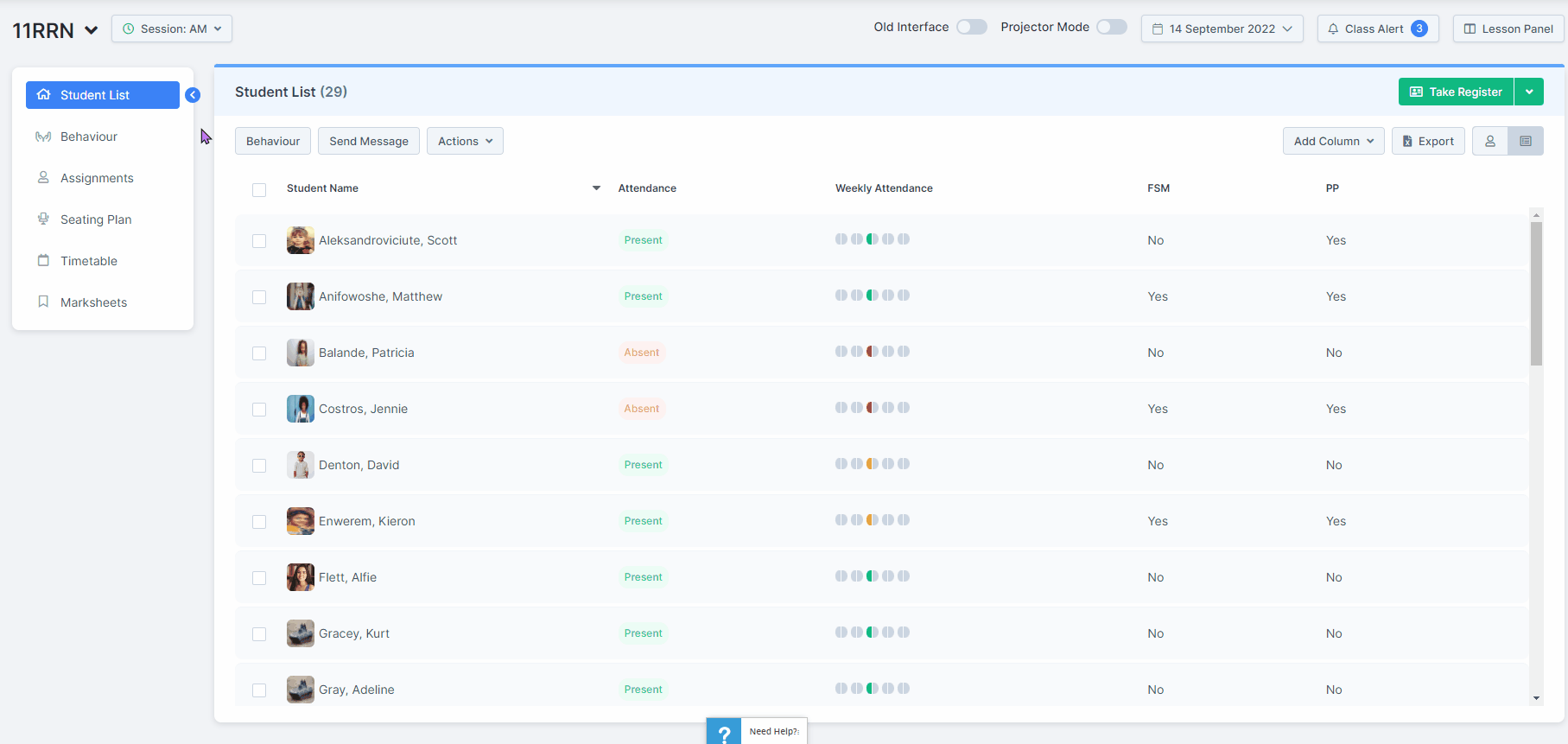Click the Take Register button
1568x744 pixels.
[1456, 92]
